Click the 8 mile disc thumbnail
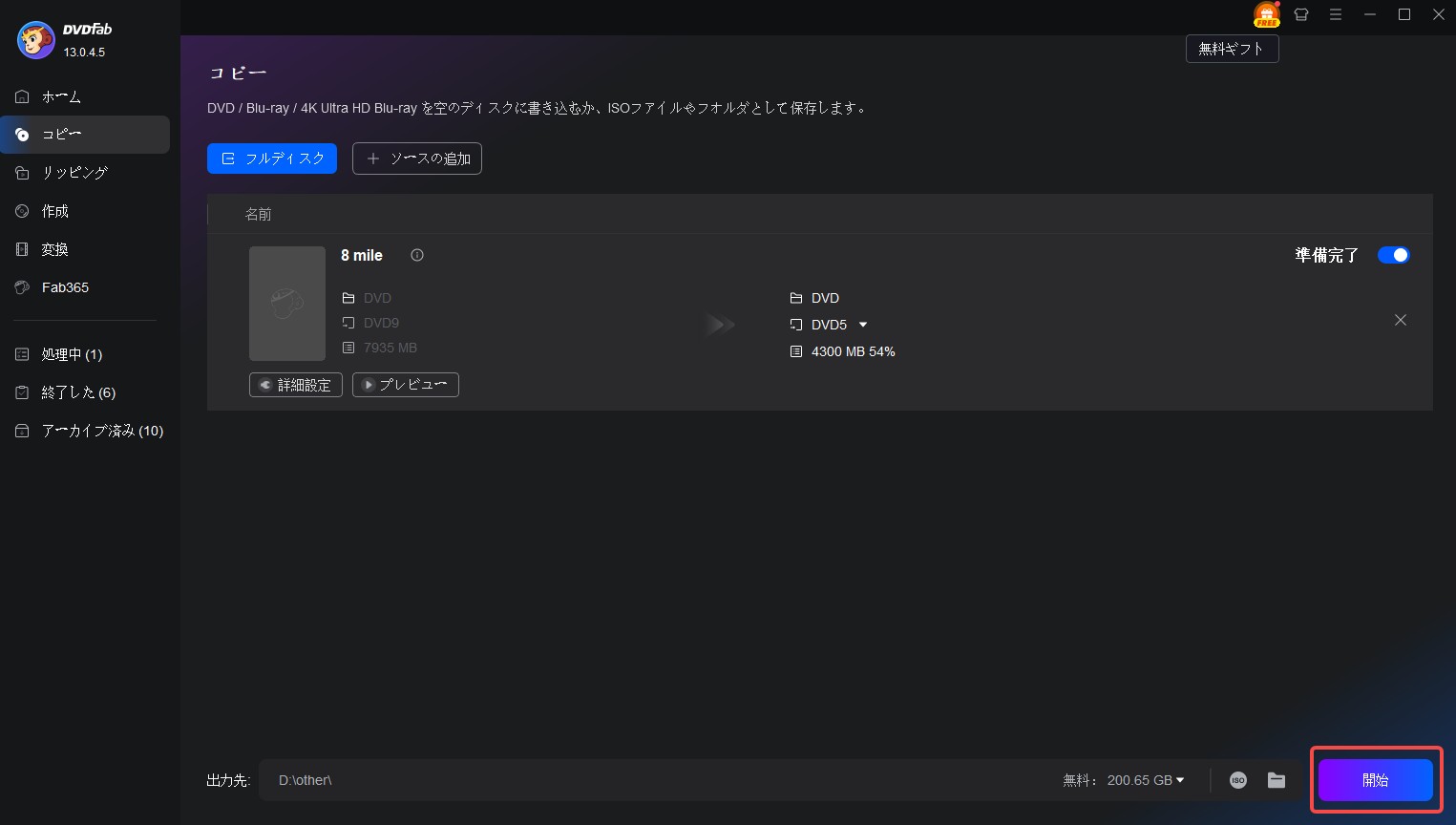Viewport: 1456px width, 825px height. click(287, 304)
